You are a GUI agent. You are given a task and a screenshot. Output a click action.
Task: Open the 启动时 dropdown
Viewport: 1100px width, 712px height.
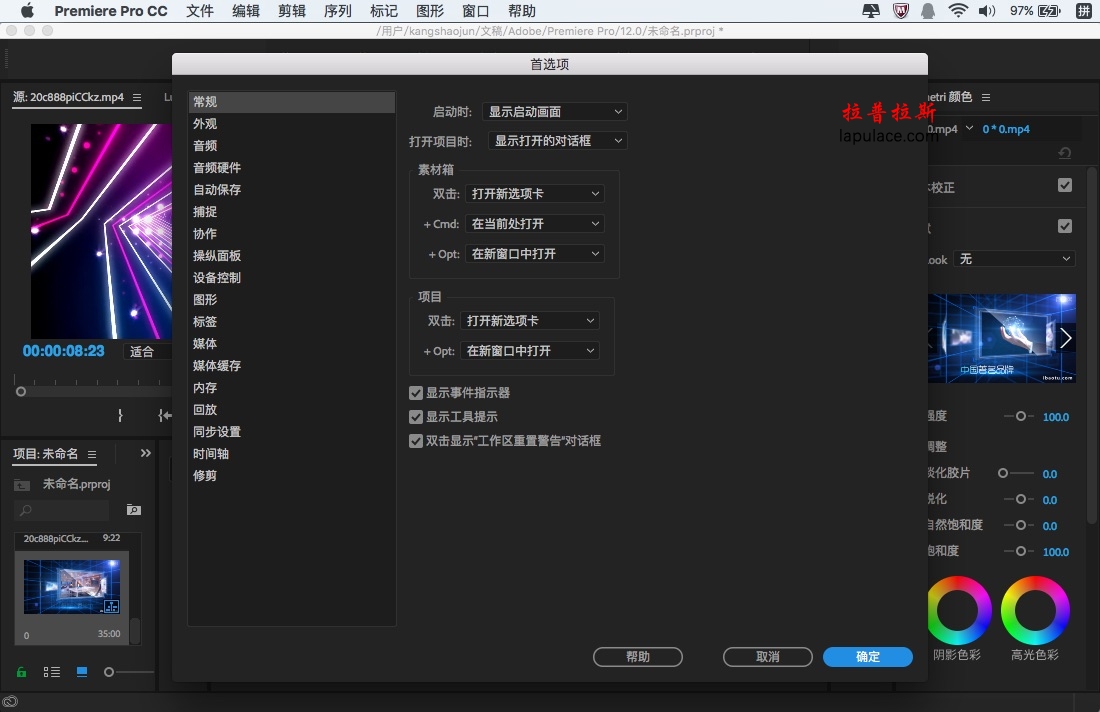[554, 112]
